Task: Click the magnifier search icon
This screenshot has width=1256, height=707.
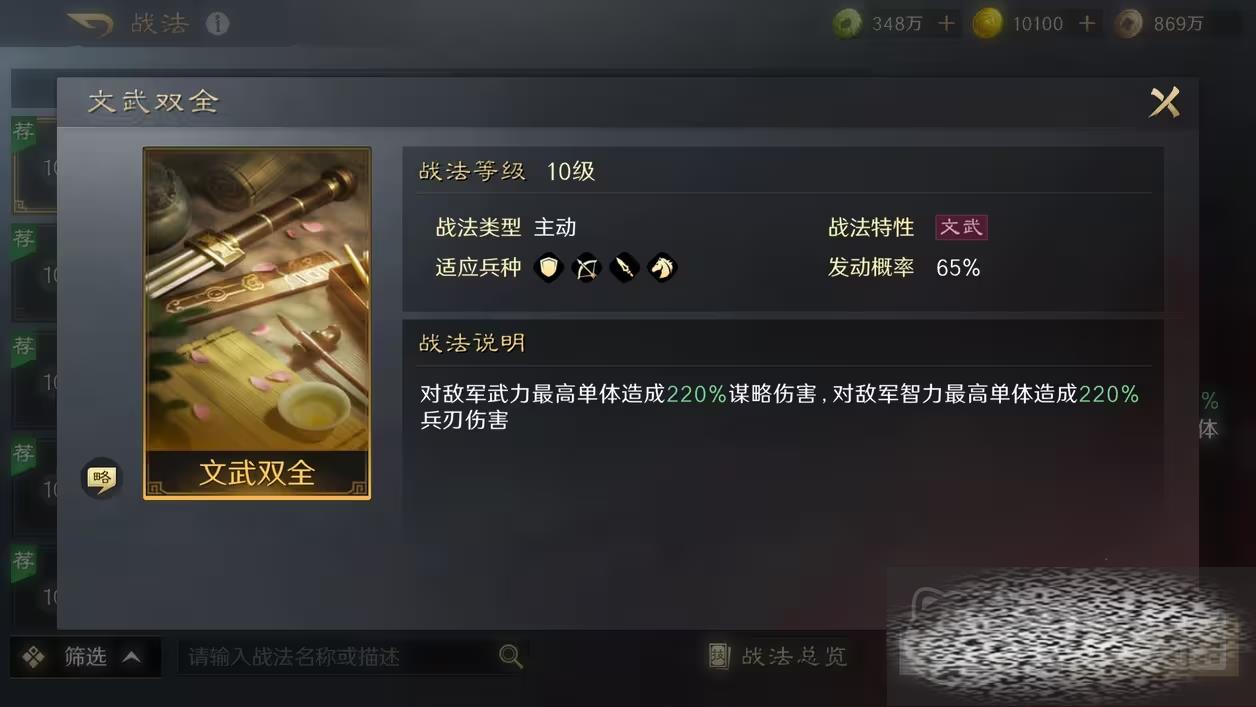Action: click(x=510, y=657)
